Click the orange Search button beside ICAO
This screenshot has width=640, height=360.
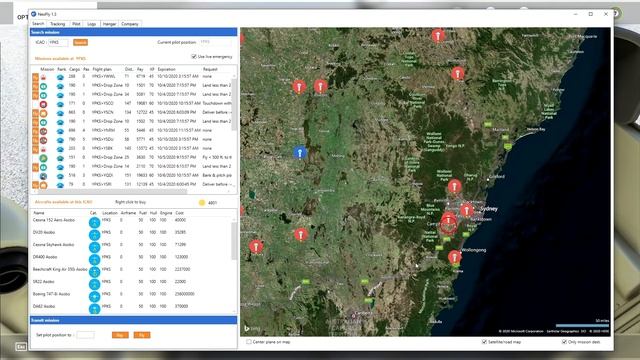tap(80, 42)
